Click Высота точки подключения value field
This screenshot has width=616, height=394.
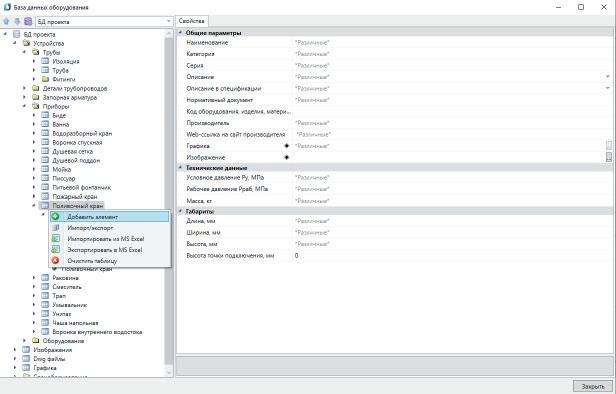tap(452, 255)
